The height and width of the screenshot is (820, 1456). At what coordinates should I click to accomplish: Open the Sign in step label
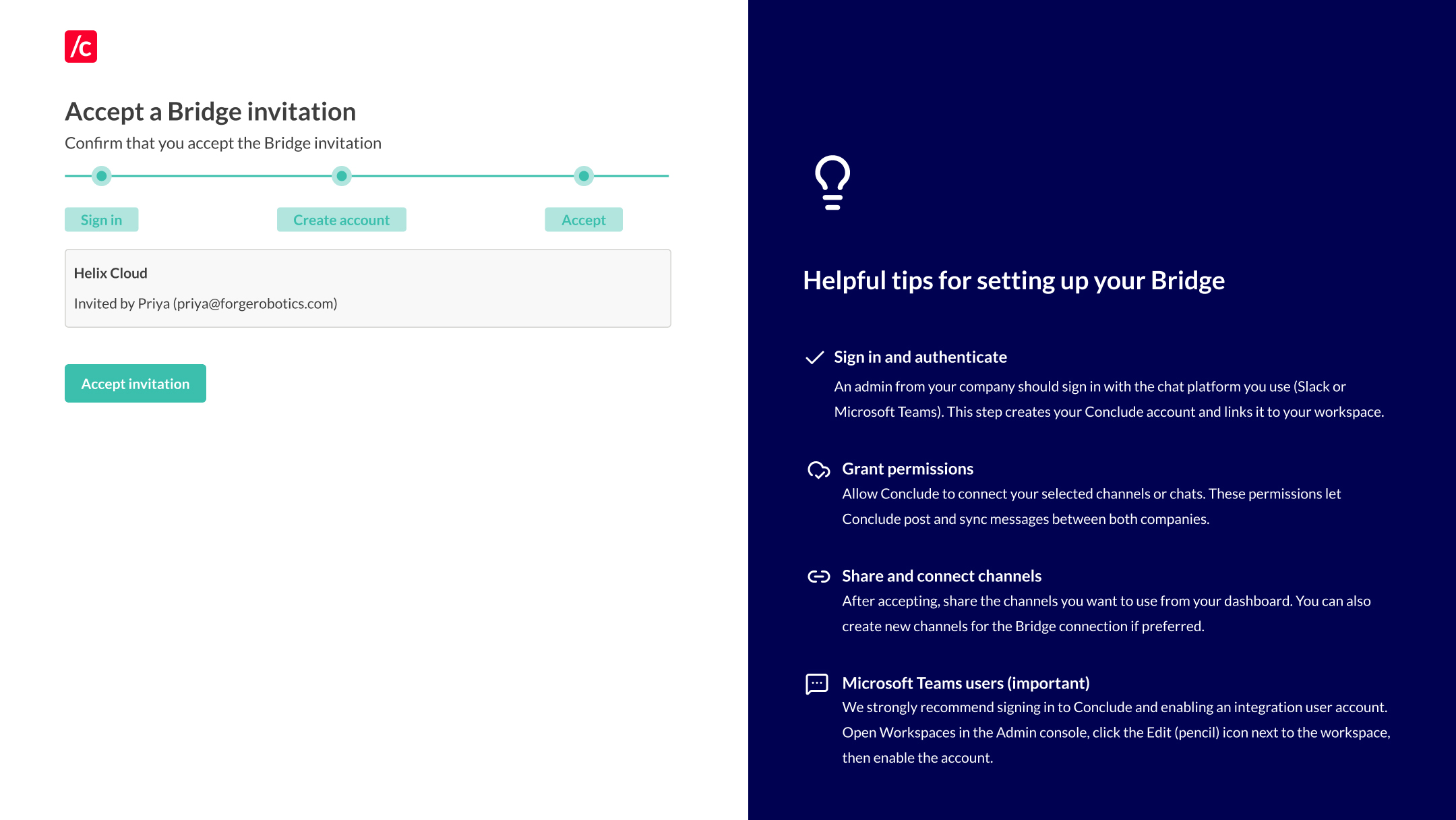(102, 220)
